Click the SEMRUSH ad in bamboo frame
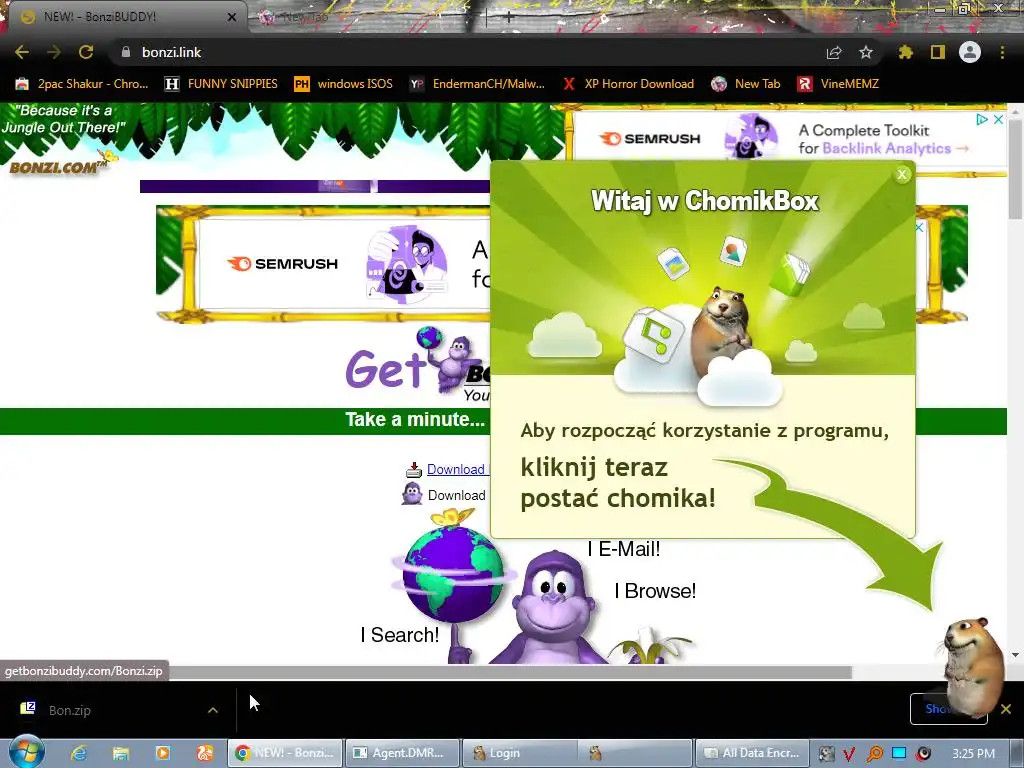1024x768 pixels. (344, 264)
